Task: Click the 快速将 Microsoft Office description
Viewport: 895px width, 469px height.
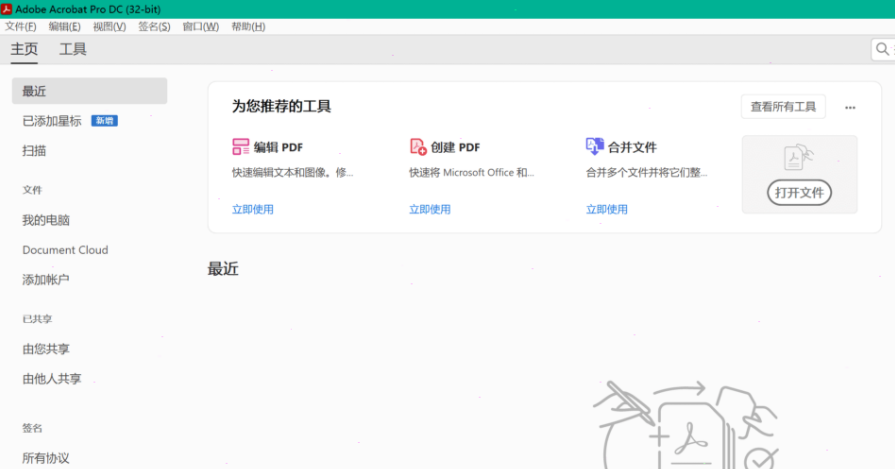Action: tap(471, 172)
